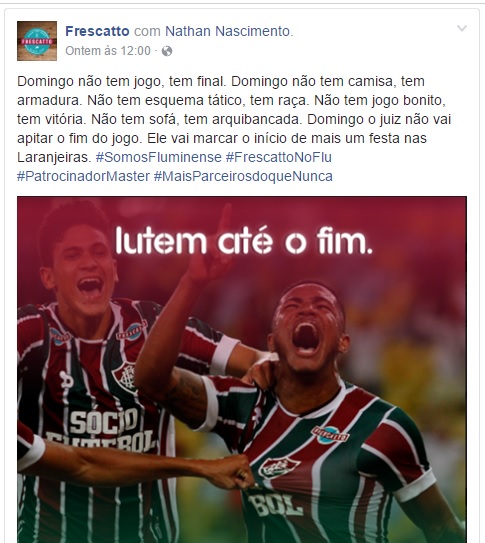Open Nathan Nascimento's profile link
This screenshot has width=485, height=543.
[227, 31]
